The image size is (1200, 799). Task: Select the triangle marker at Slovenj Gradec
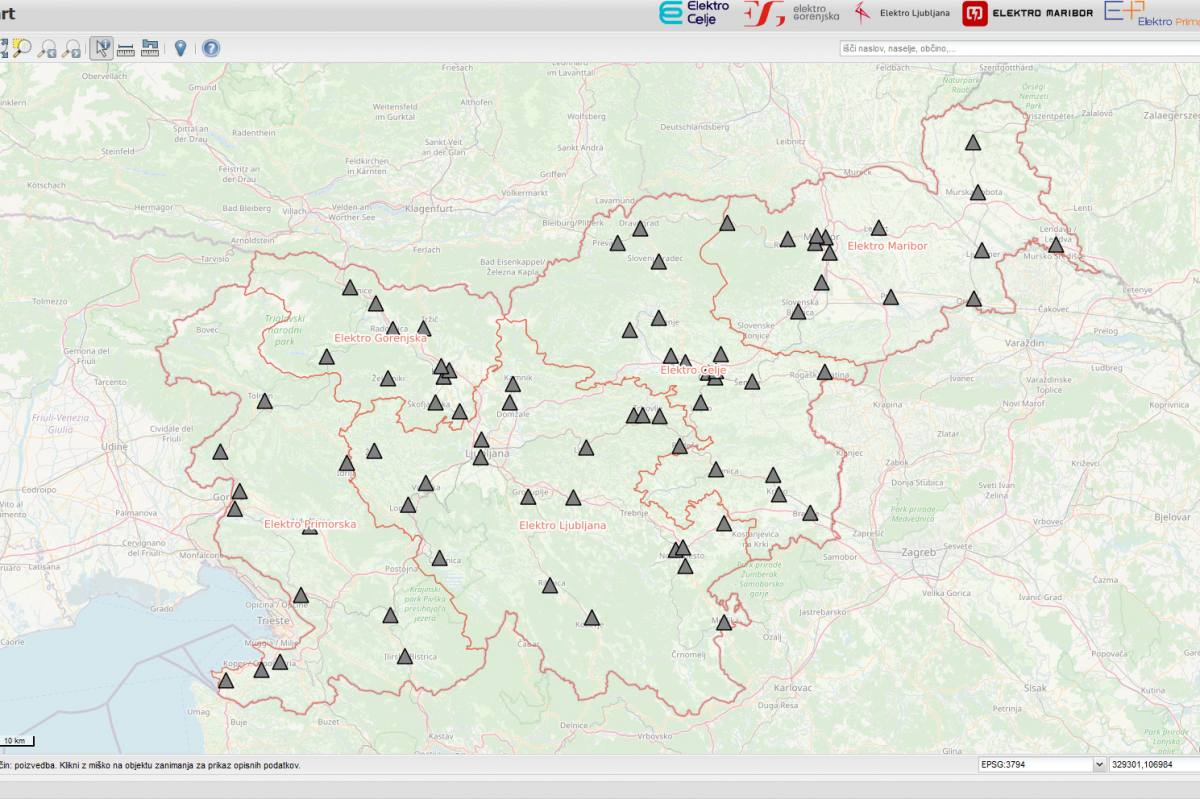[x=659, y=262]
